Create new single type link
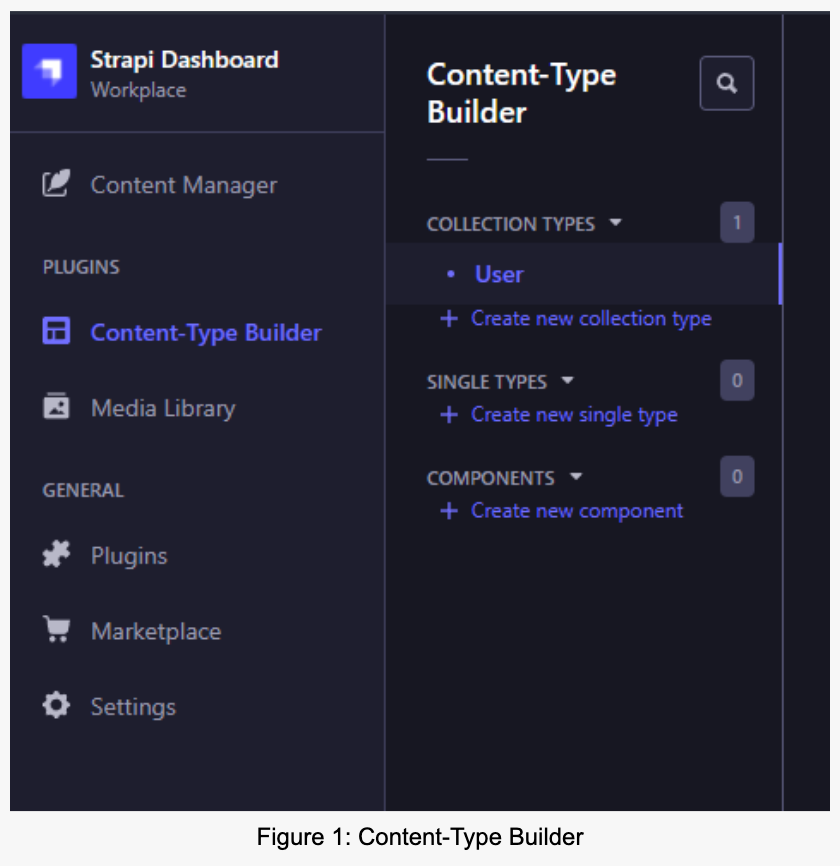The image size is (840, 866). (574, 415)
